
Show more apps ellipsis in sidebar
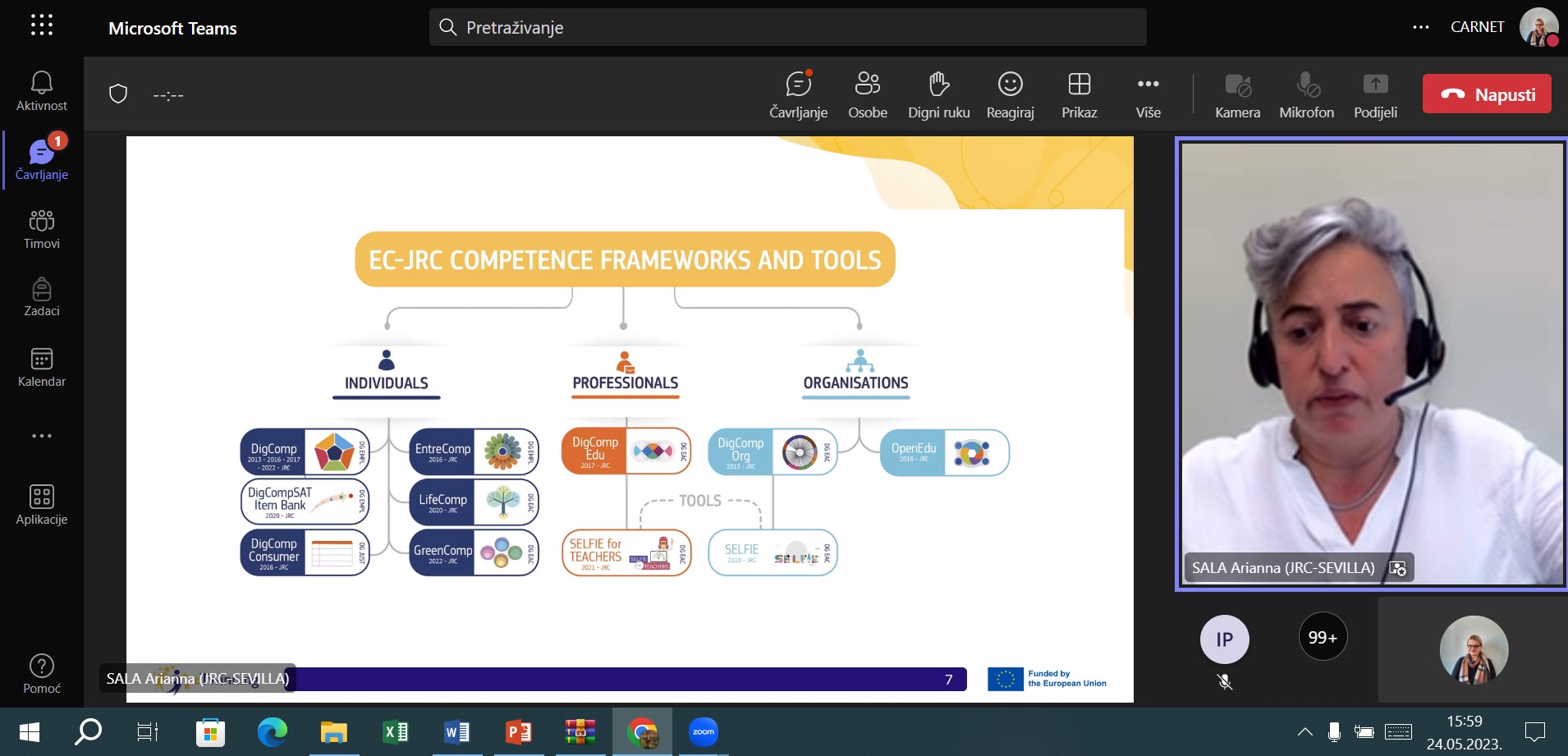coord(42,436)
